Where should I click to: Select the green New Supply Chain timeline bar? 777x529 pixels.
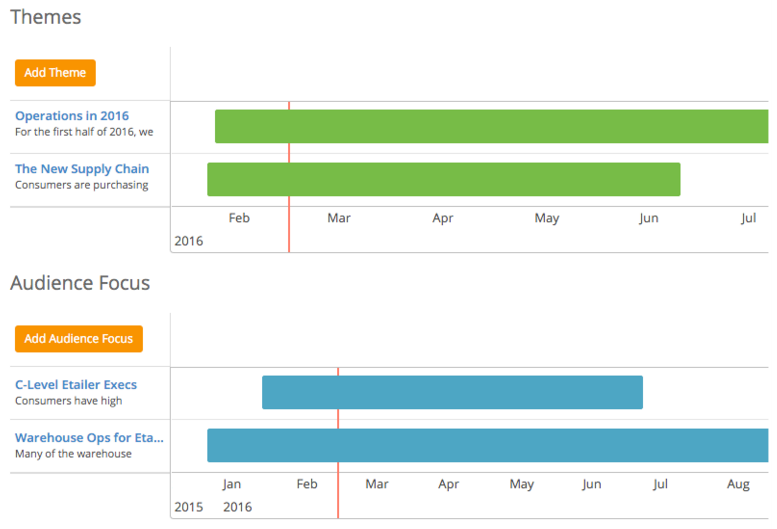coord(443,179)
